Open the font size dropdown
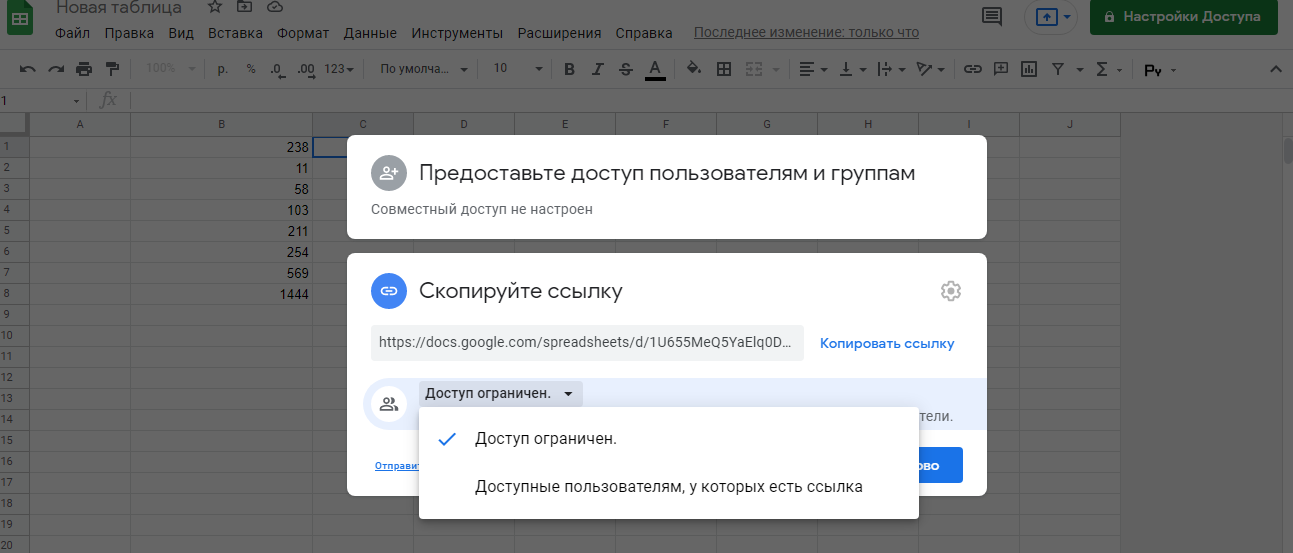 (x=518, y=69)
